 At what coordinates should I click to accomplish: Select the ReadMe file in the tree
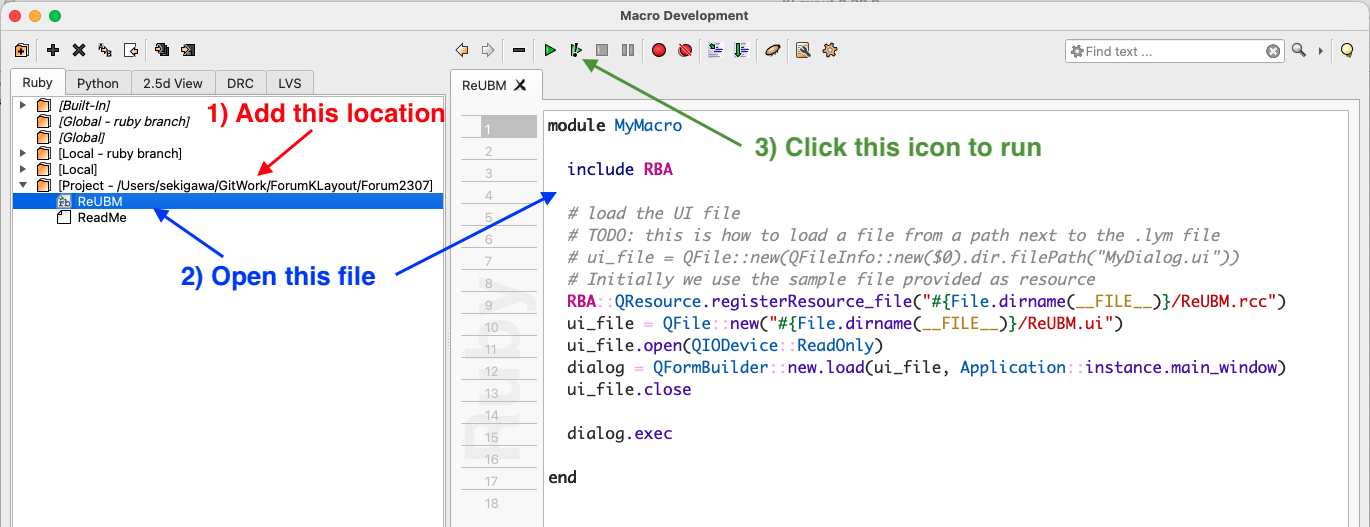click(102, 217)
